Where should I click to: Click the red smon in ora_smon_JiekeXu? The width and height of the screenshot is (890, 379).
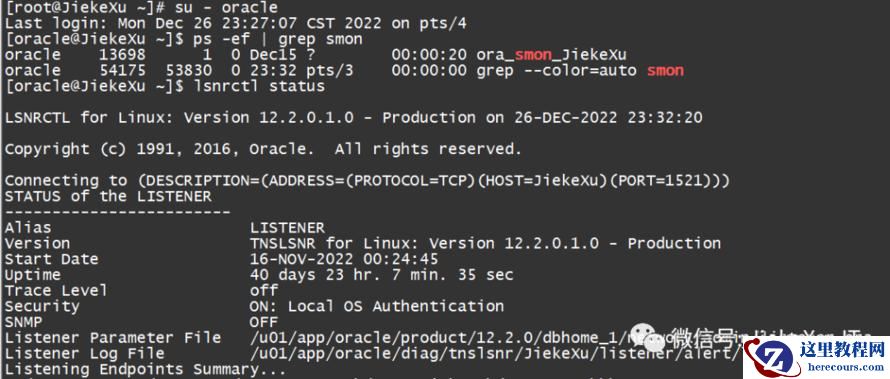pos(533,54)
